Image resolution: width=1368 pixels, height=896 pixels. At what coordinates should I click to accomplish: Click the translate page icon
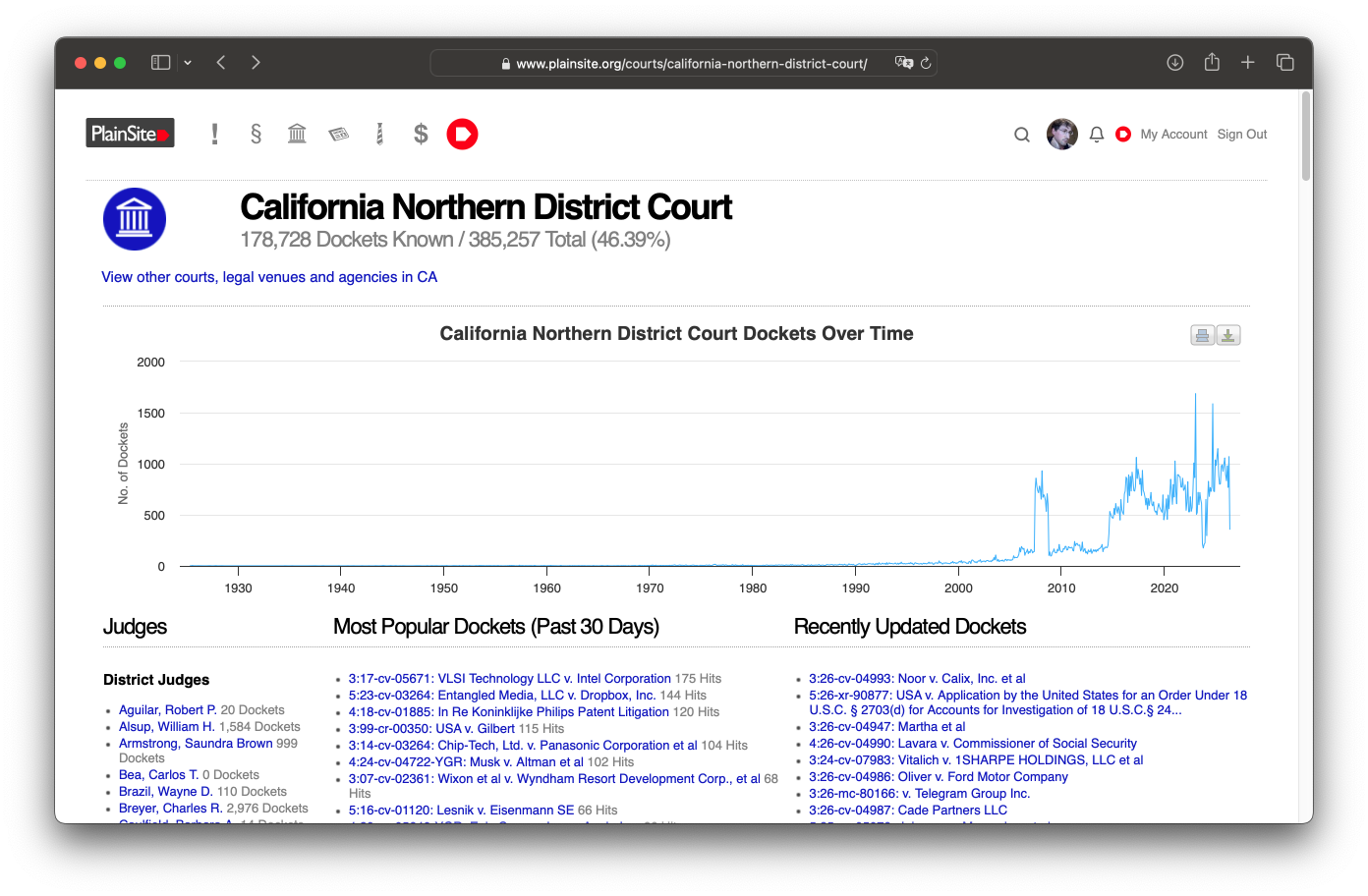904,63
